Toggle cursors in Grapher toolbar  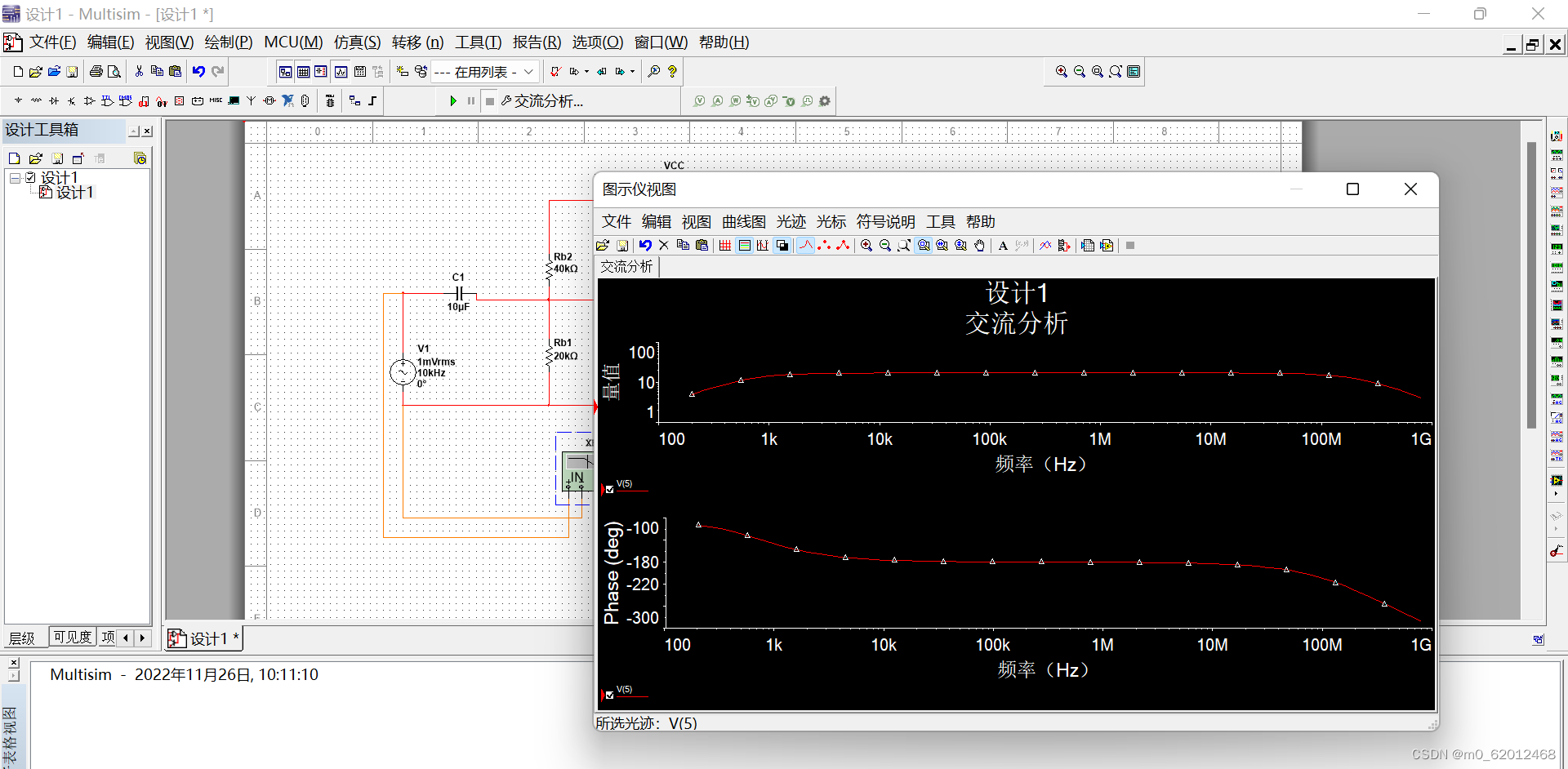pos(763,246)
